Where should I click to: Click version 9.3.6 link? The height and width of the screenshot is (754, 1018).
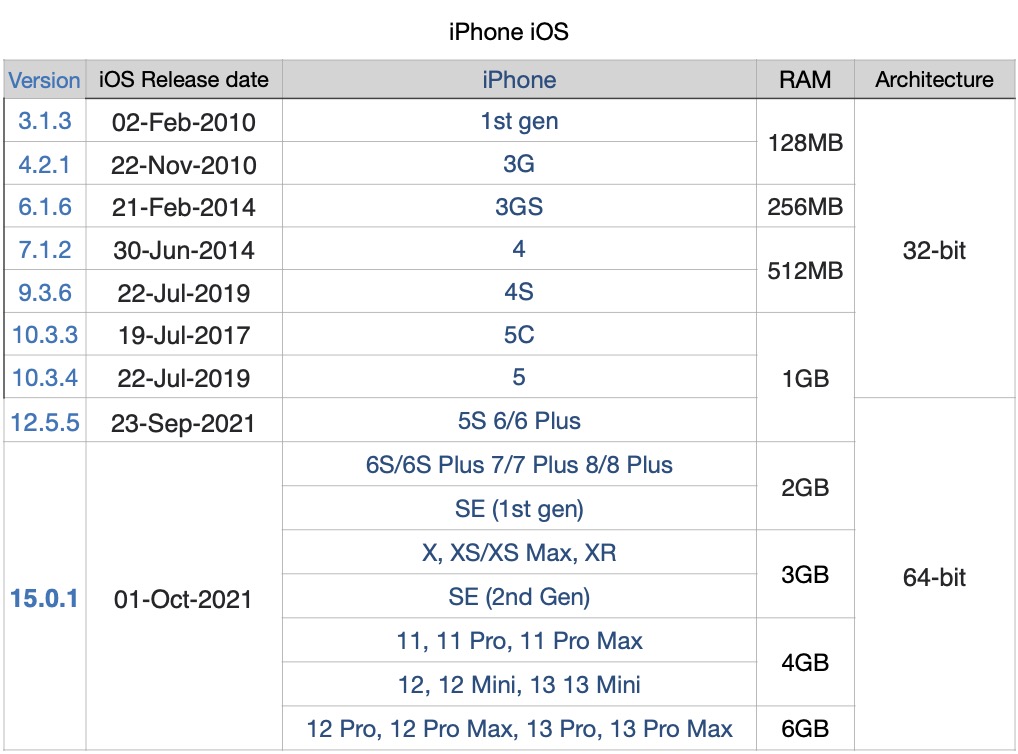(45, 292)
